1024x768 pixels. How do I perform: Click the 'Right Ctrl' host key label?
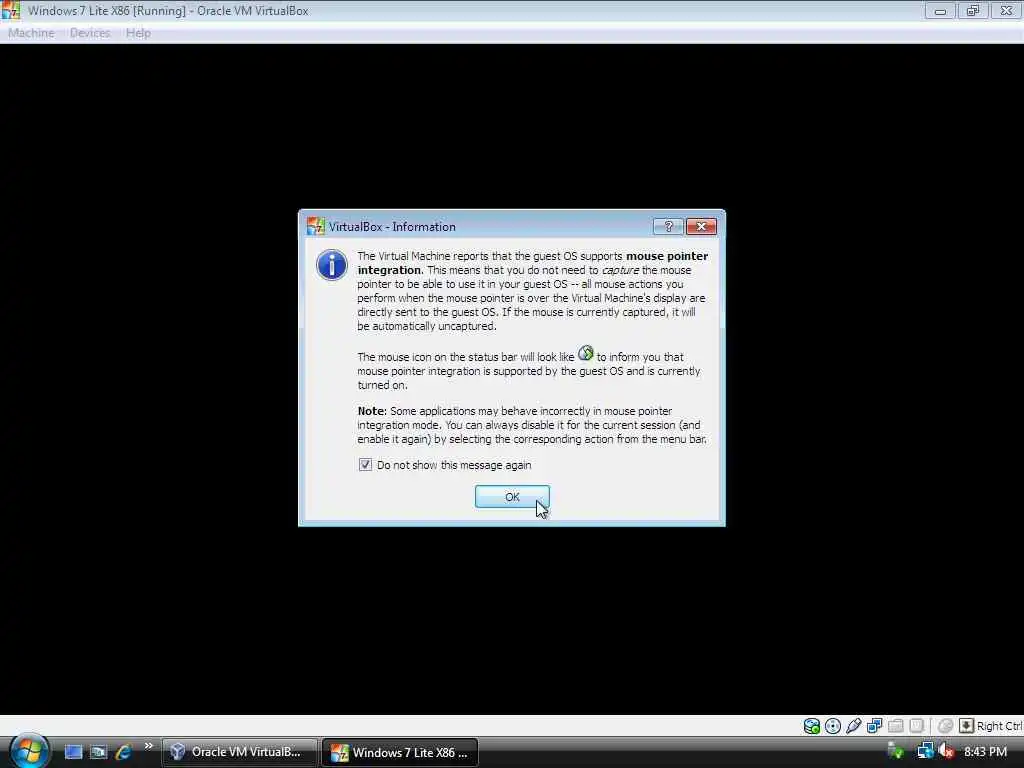click(x=1000, y=726)
